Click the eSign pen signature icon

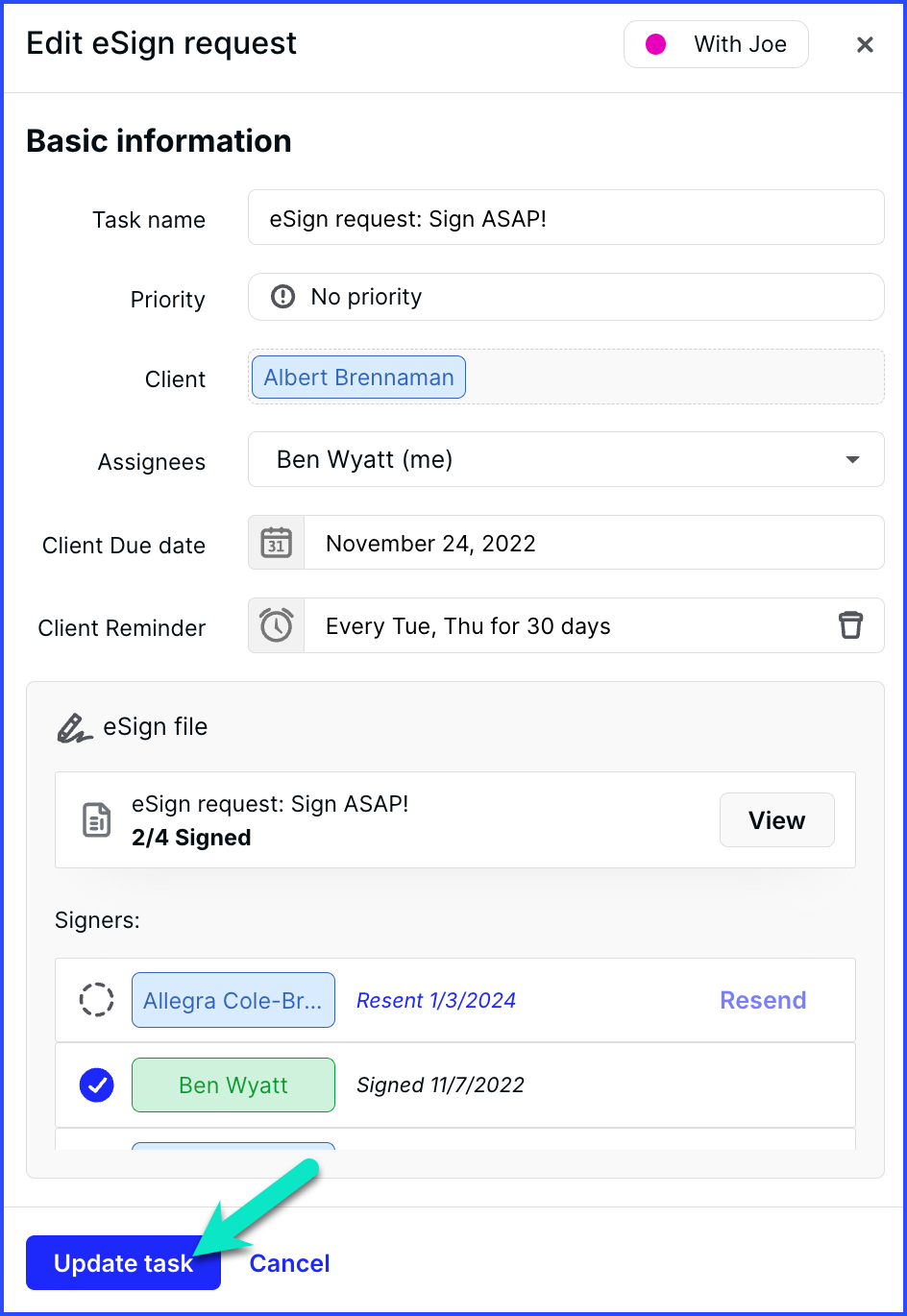click(x=73, y=728)
